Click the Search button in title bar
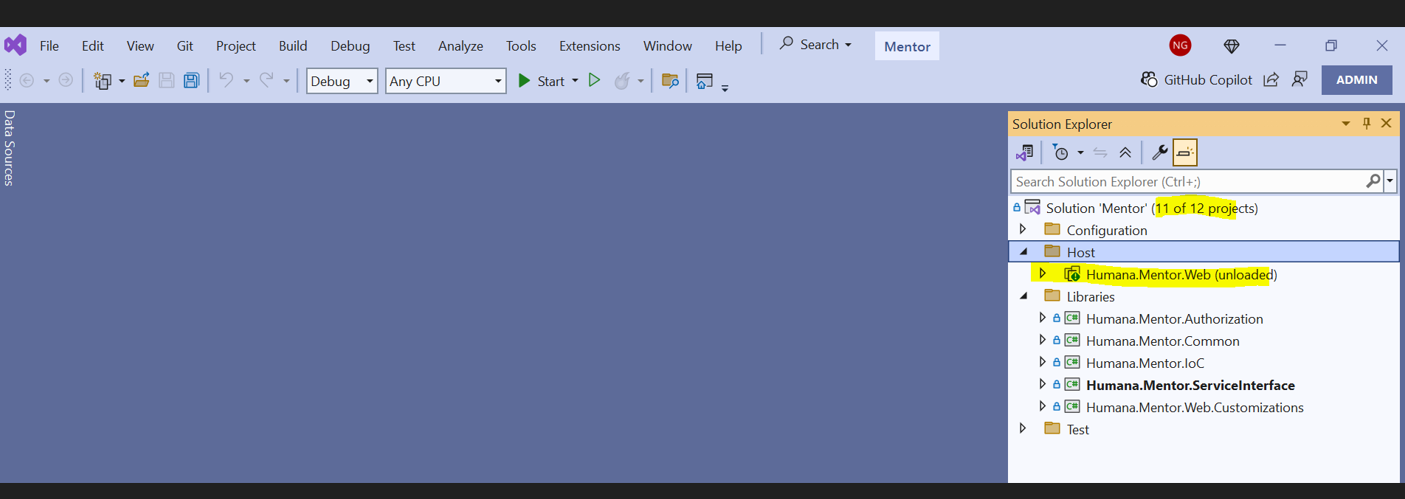This screenshot has width=1405, height=499. [x=815, y=45]
